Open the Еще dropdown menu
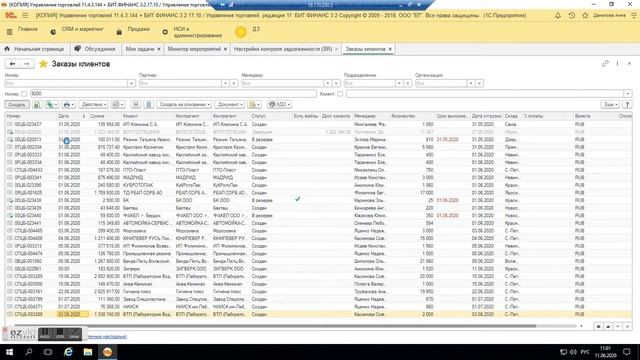 coord(610,104)
